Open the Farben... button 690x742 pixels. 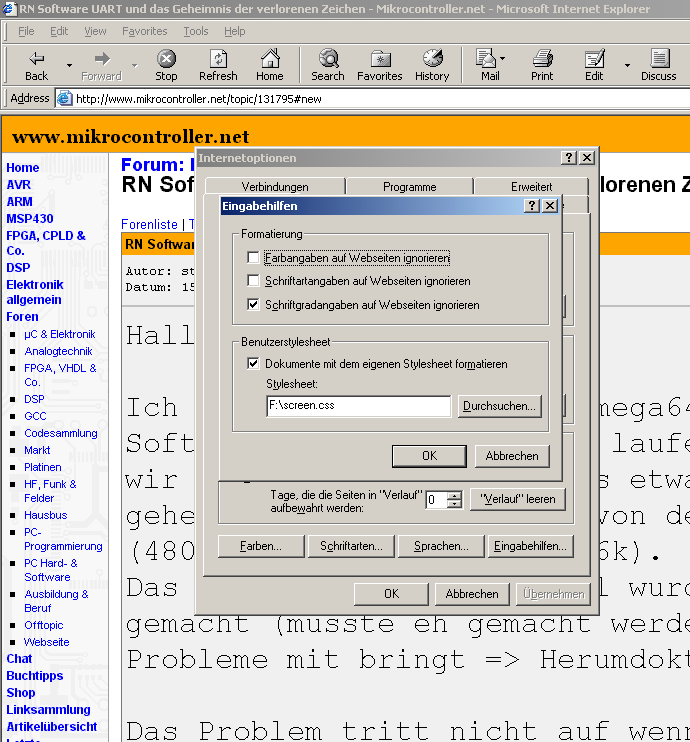pyautogui.click(x=261, y=546)
